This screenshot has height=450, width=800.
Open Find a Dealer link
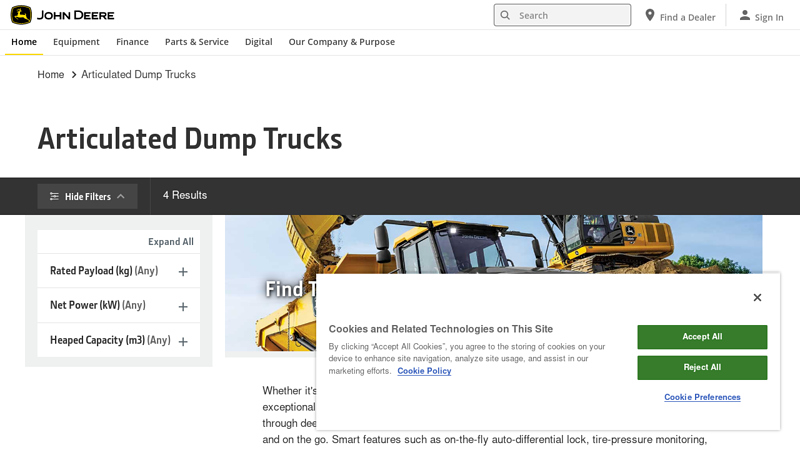click(687, 17)
